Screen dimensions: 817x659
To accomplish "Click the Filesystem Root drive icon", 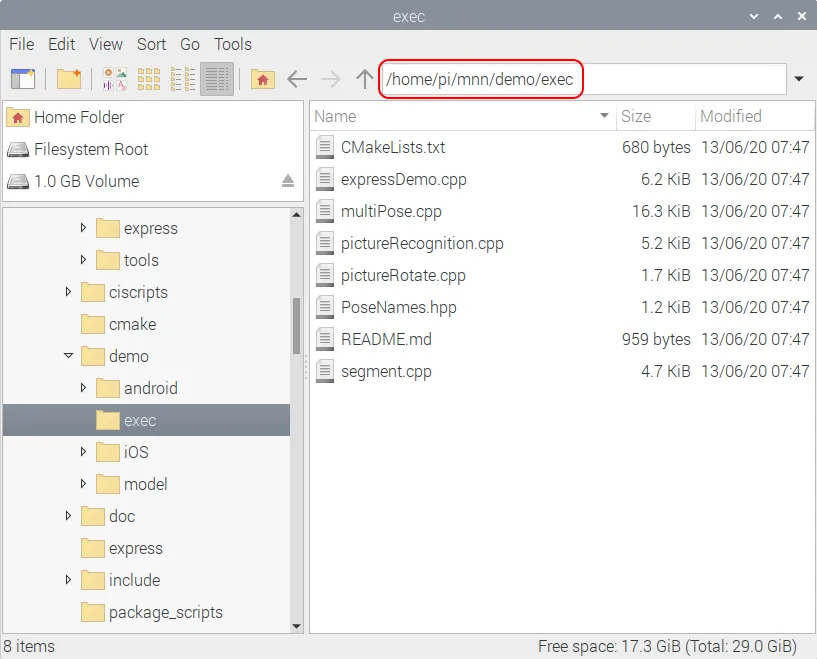I will (x=18, y=150).
